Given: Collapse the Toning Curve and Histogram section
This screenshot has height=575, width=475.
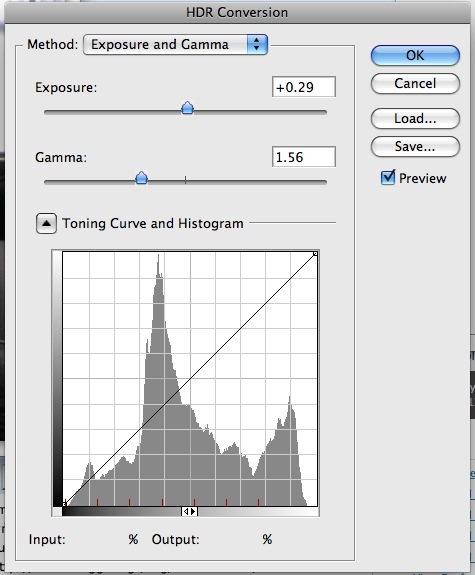Looking at the screenshot, I should [46, 223].
